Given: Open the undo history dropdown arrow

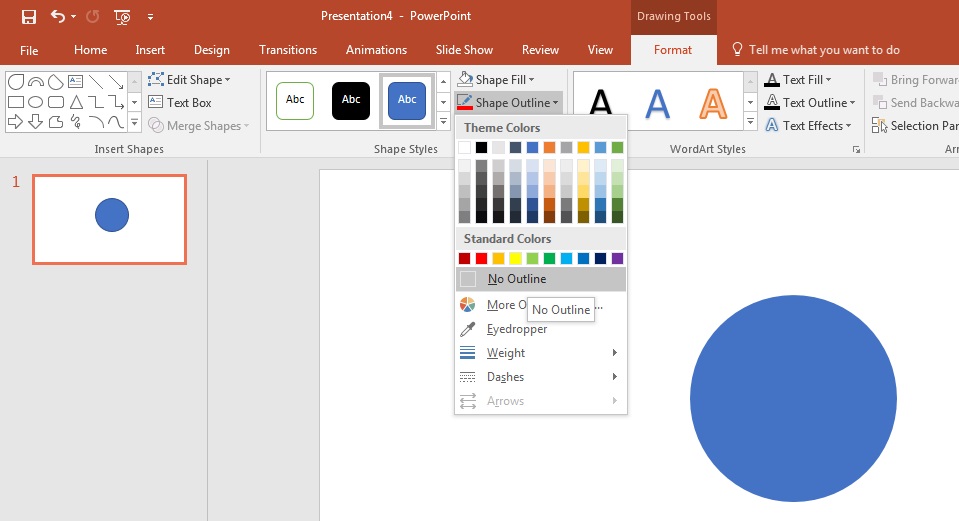Looking at the screenshot, I should [x=73, y=17].
